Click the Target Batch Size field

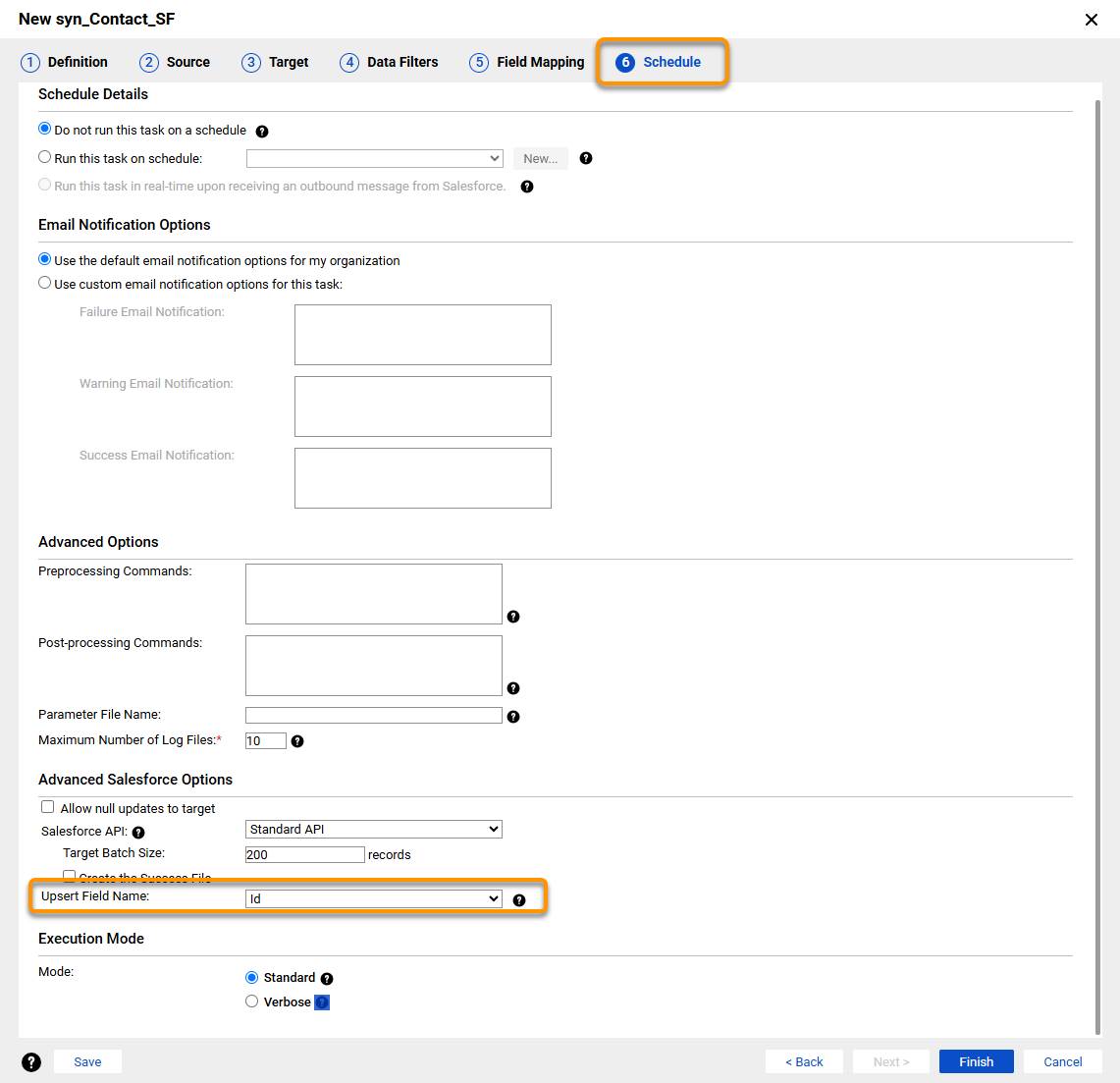305,854
